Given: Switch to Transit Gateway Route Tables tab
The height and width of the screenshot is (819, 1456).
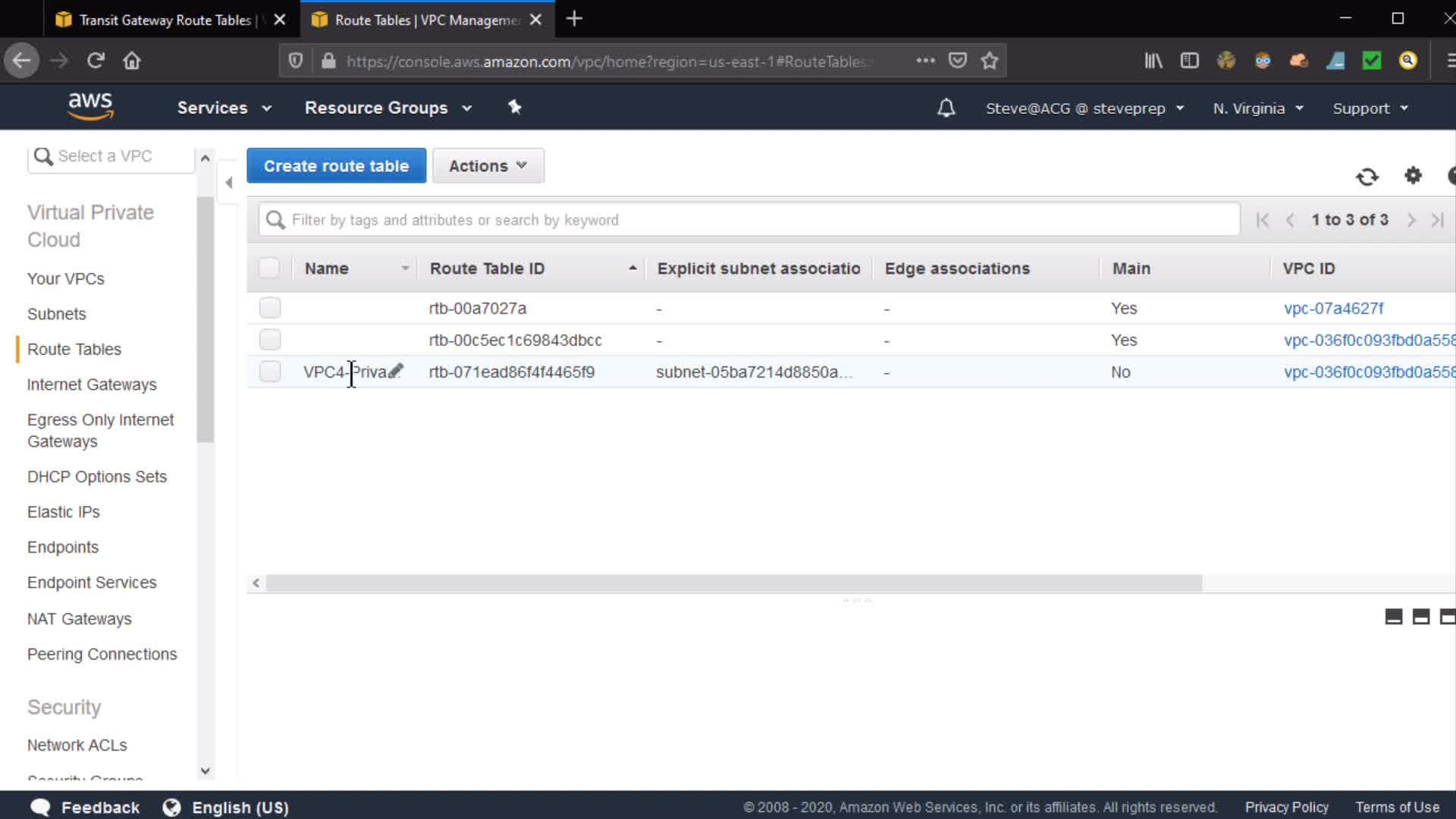Looking at the screenshot, I should point(165,20).
